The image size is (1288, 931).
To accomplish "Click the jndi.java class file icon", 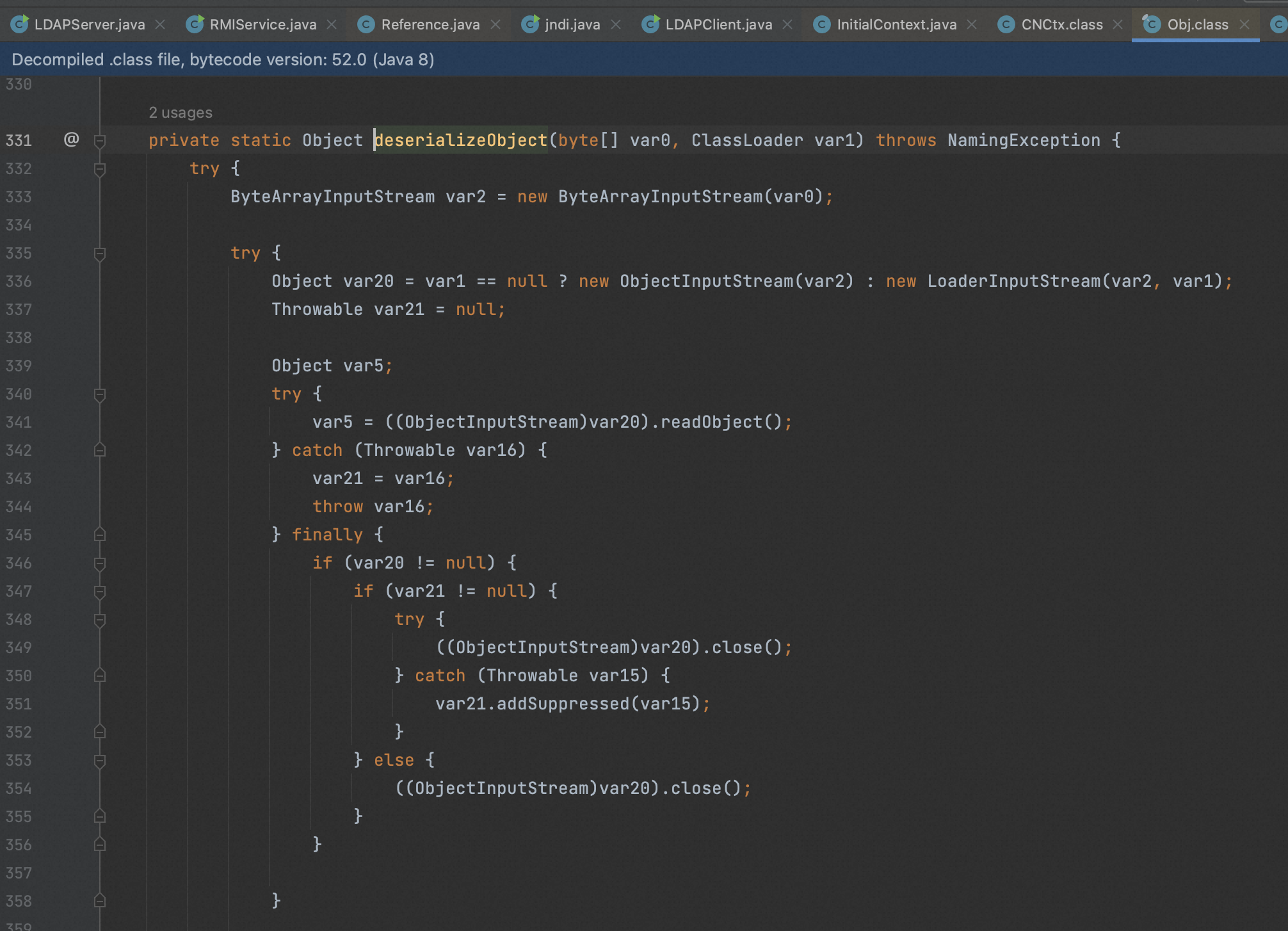I will click(x=530, y=24).
